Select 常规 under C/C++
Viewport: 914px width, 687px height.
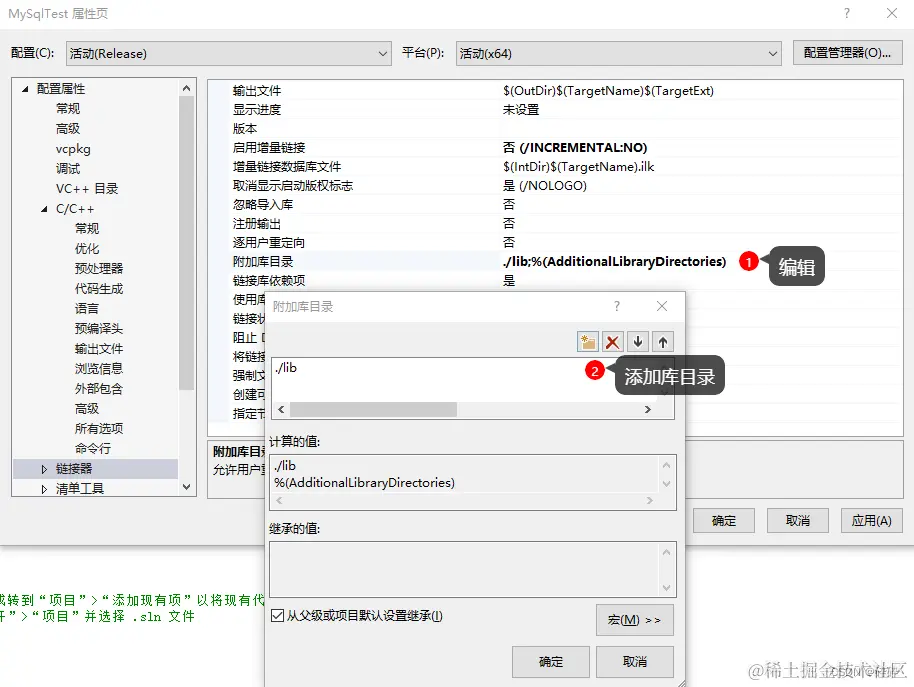tap(87, 228)
